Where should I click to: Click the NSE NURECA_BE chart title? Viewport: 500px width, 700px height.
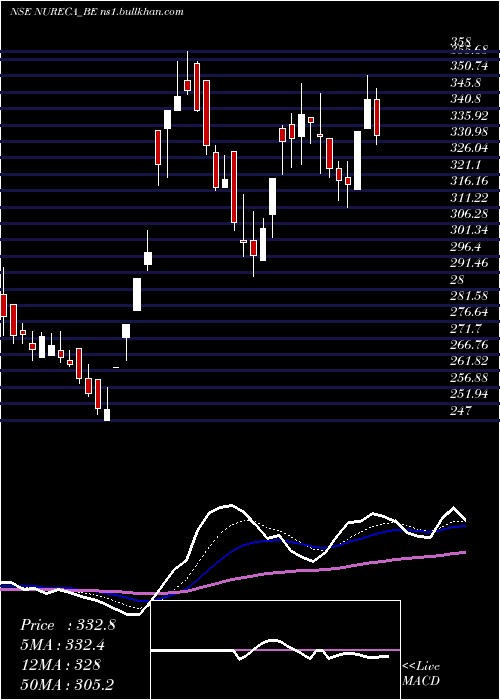(x=97, y=12)
